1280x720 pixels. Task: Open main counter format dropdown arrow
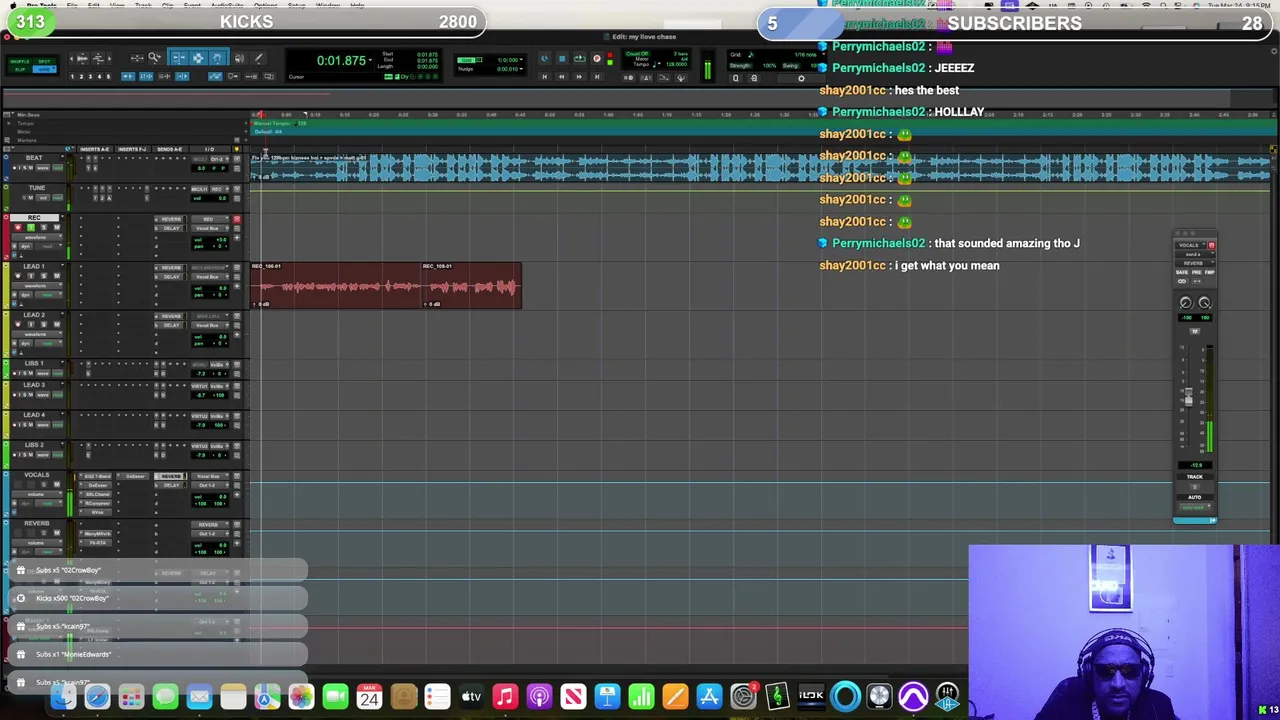[370, 60]
